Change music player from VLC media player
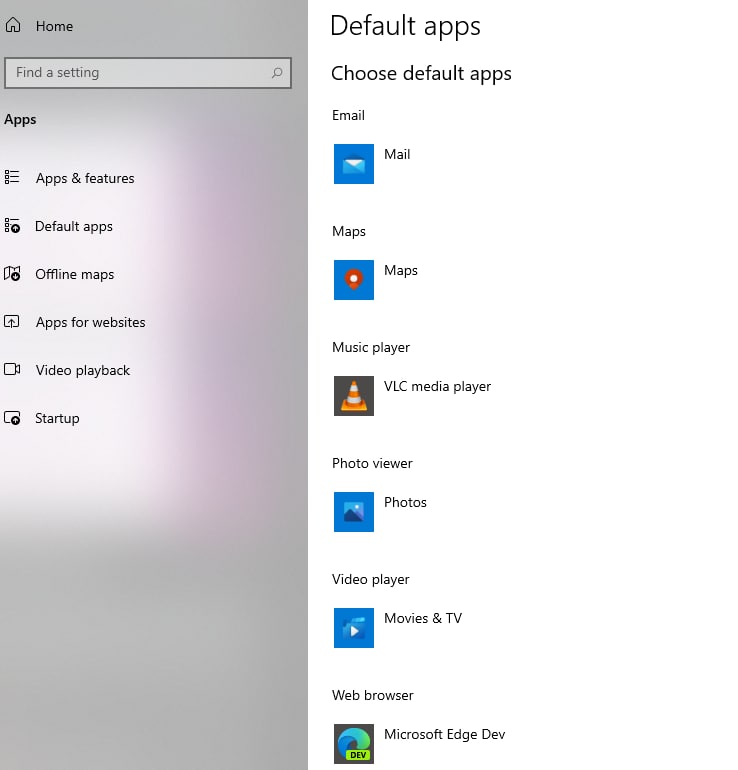 [437, 386]
